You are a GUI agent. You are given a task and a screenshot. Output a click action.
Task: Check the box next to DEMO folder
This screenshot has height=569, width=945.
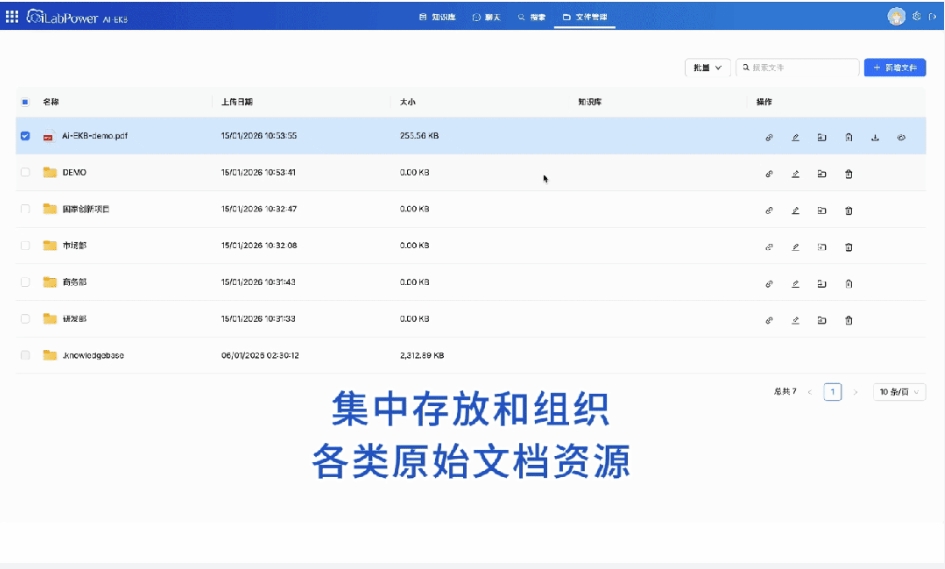click(x=25, y=173)
